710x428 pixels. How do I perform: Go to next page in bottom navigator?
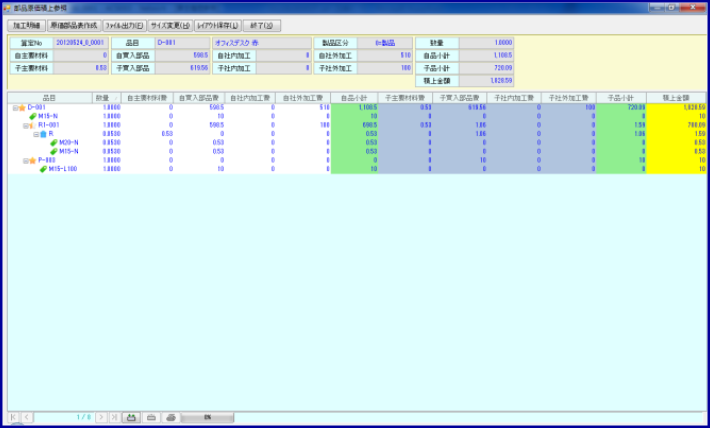(x=101, y=417)
